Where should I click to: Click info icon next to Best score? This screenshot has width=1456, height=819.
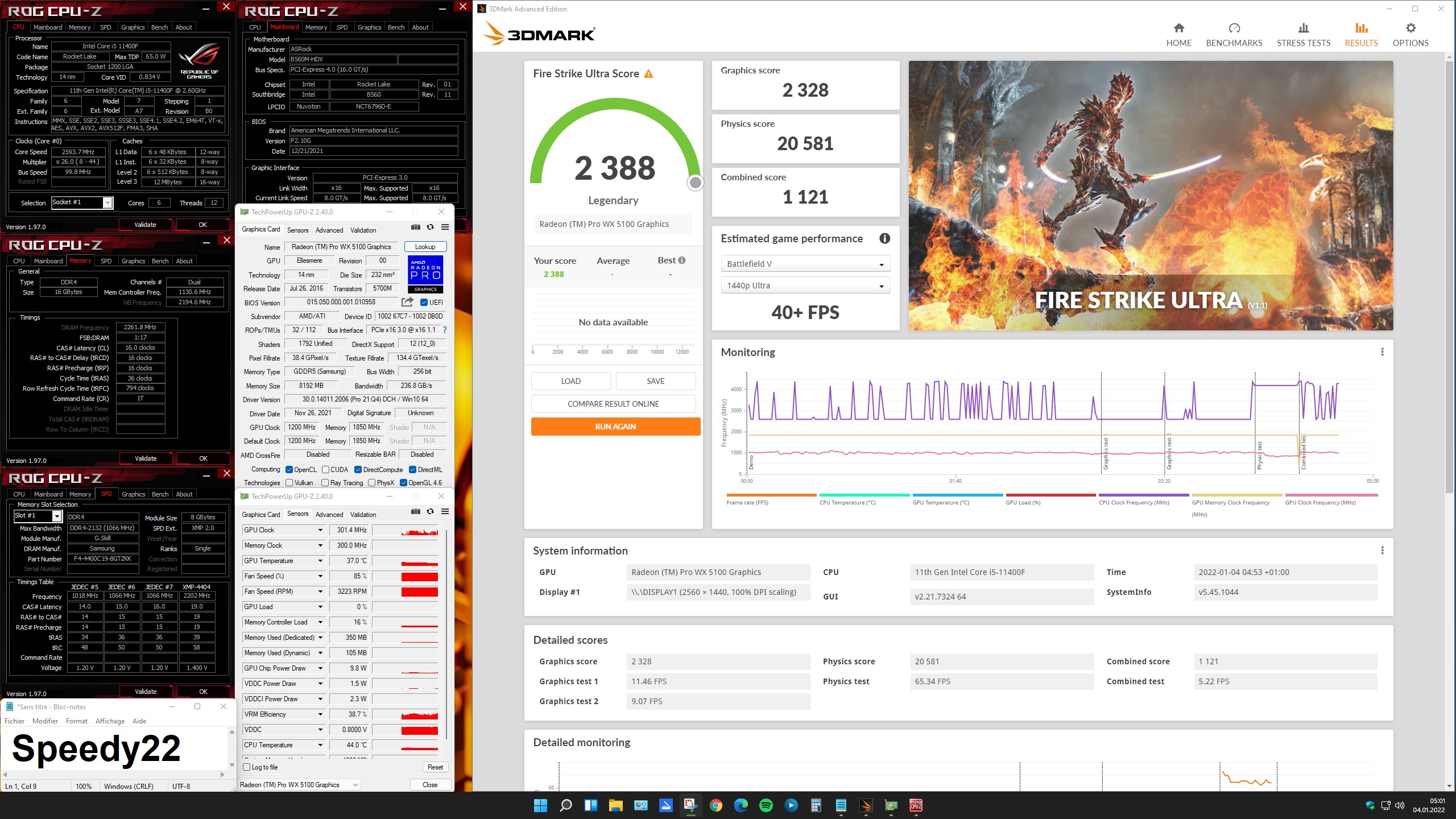click(682, 260)
